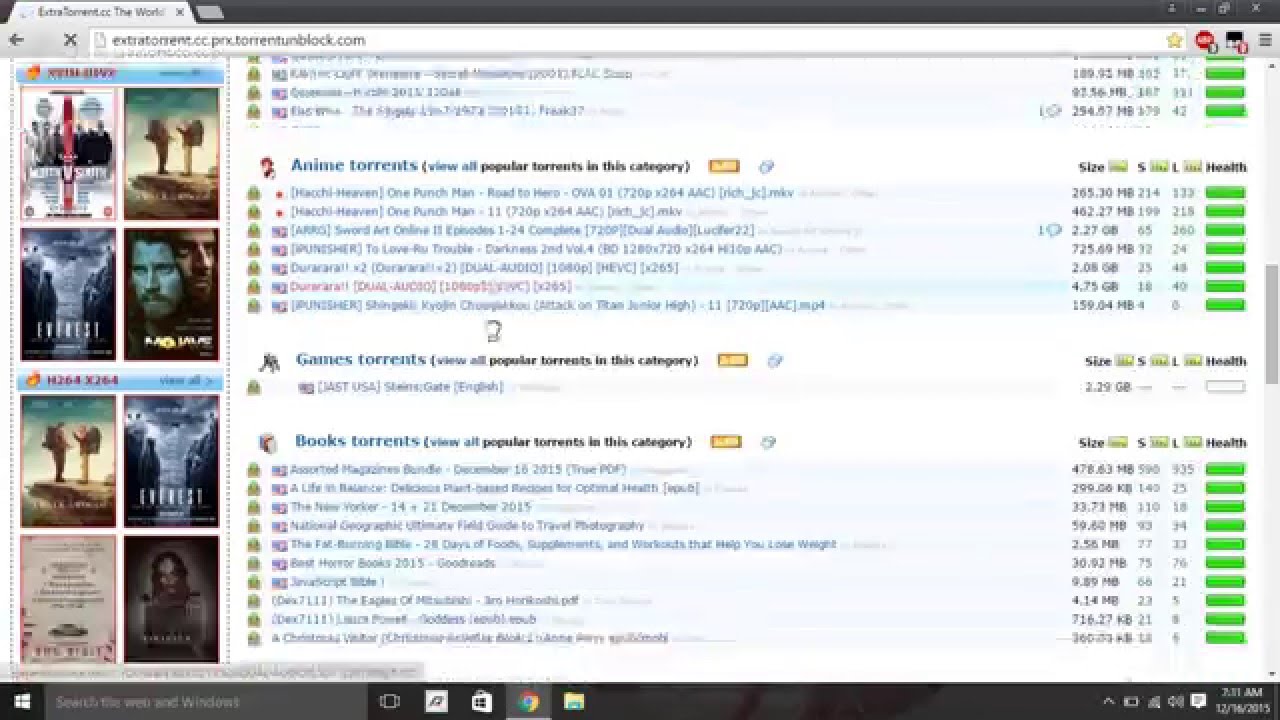Sort Games torrents by the Size column icon

point(1124,361)
